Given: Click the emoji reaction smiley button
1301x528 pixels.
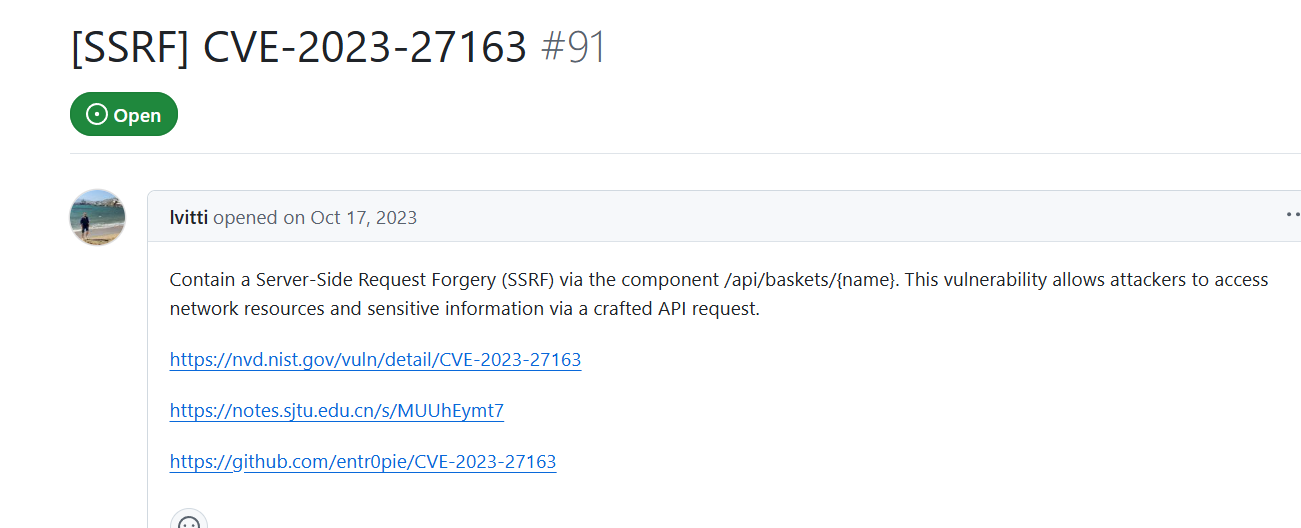Looking at the screenshot, I should pos(188,522).
